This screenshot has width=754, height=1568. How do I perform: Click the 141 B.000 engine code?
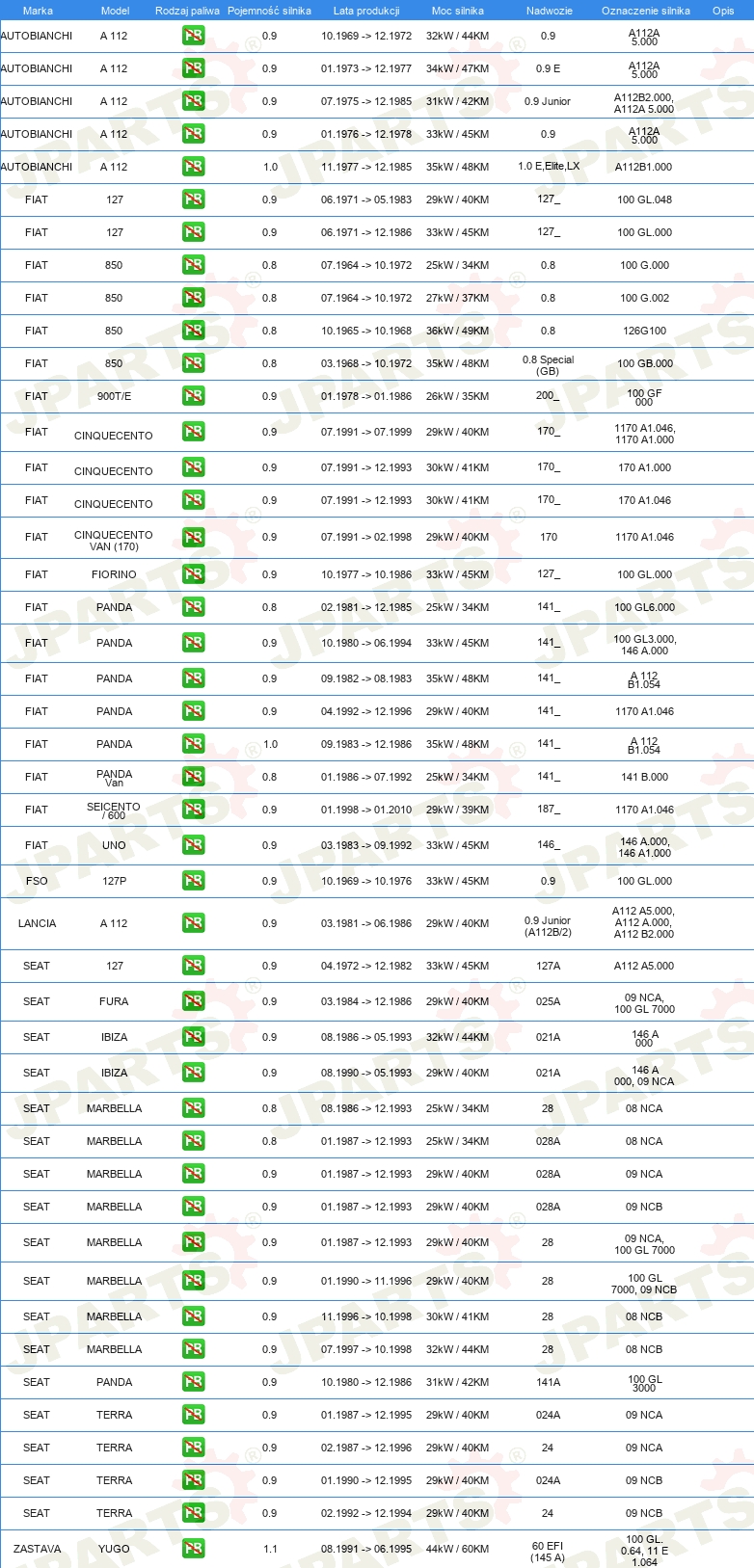(x=644, y=777)
